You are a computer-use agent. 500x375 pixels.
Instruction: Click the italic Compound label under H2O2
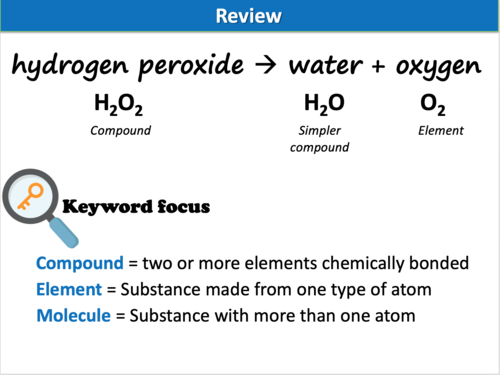click(x=120, y=131)
